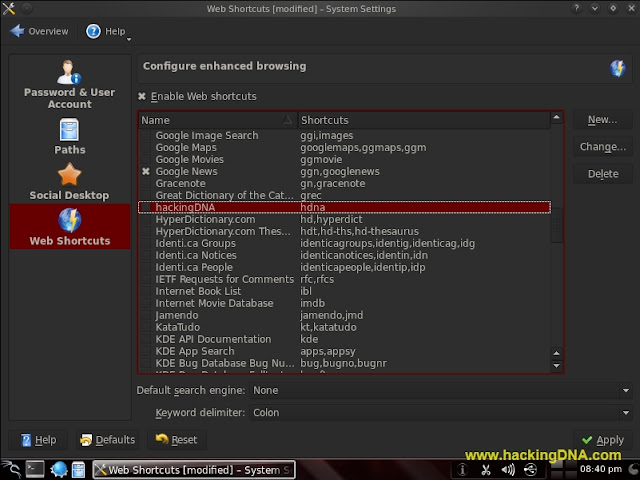Viewport: 640px width, 480px height.
Task: Click the bottom Help button
Action: pyautogui.click(x=38, y=440)
